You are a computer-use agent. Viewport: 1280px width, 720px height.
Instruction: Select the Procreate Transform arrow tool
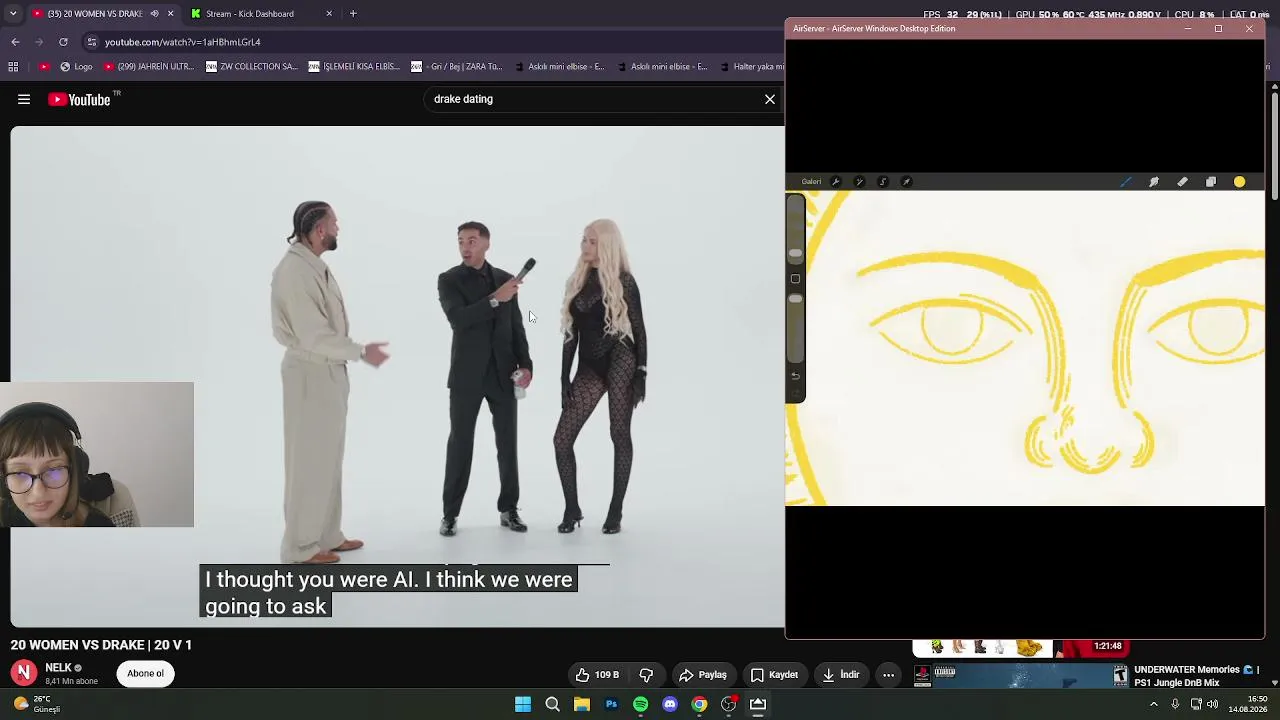tap(907, 182)
